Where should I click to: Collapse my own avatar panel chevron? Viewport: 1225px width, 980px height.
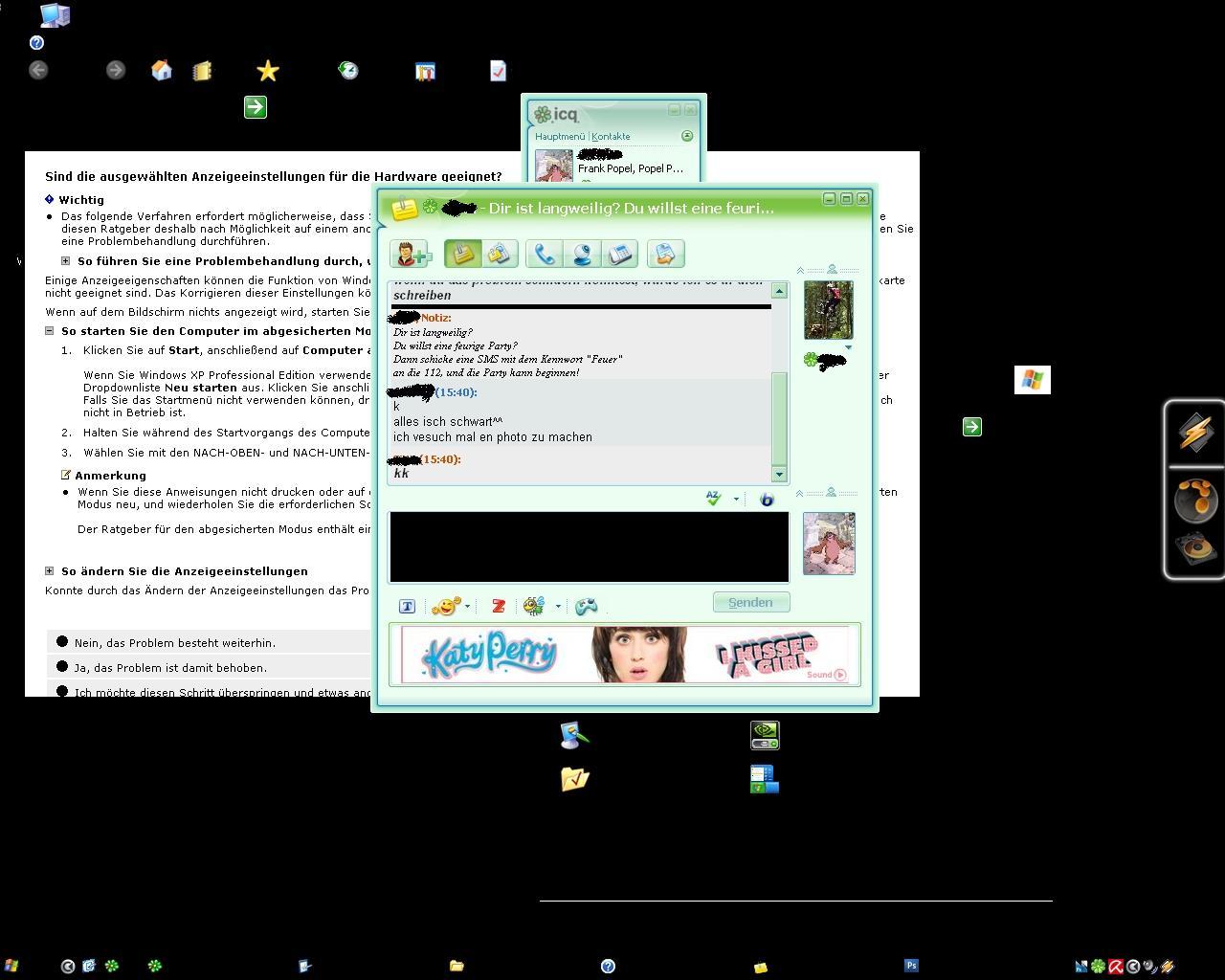[x=800, y=494]
